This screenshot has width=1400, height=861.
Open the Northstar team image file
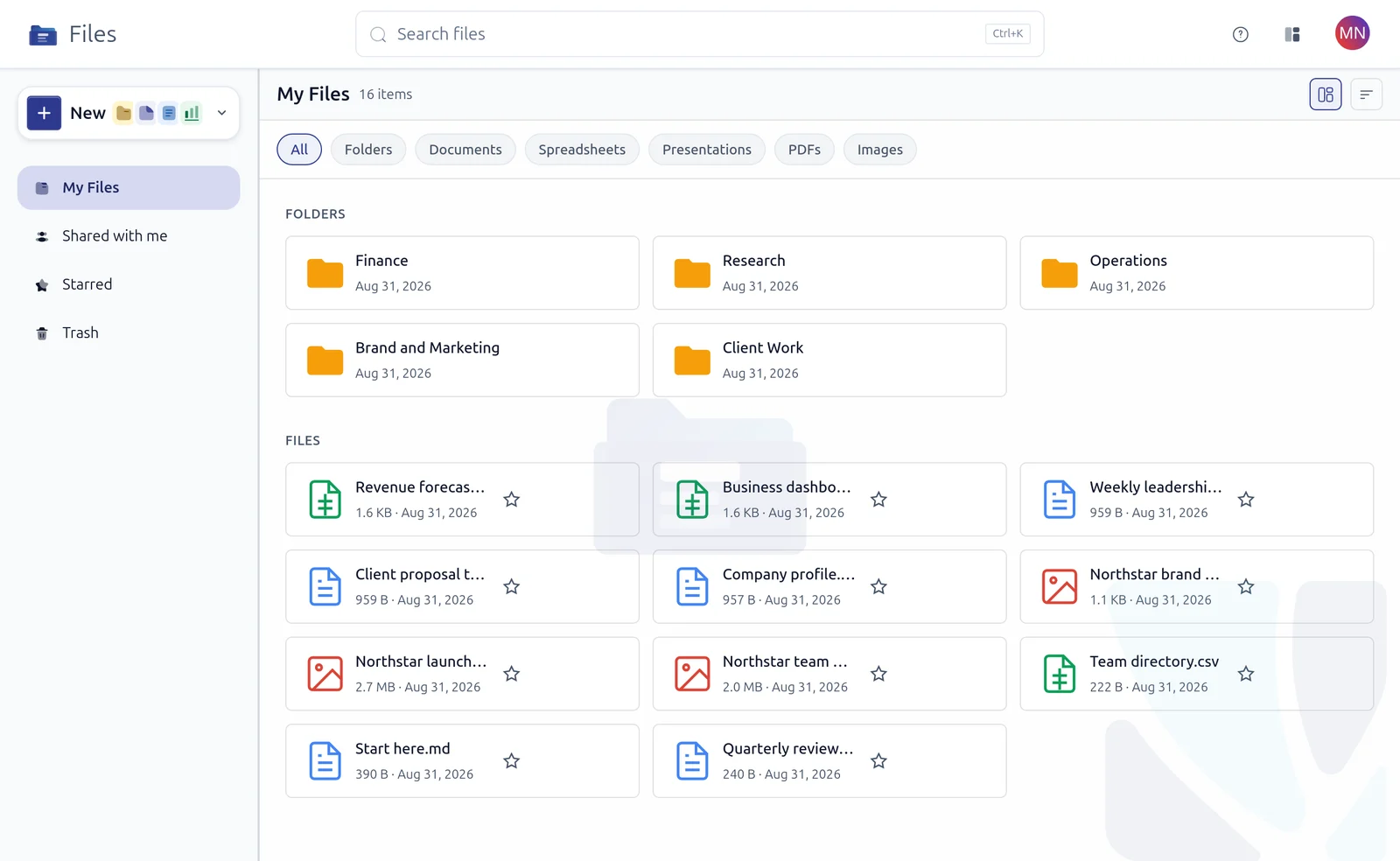point(829,674)
